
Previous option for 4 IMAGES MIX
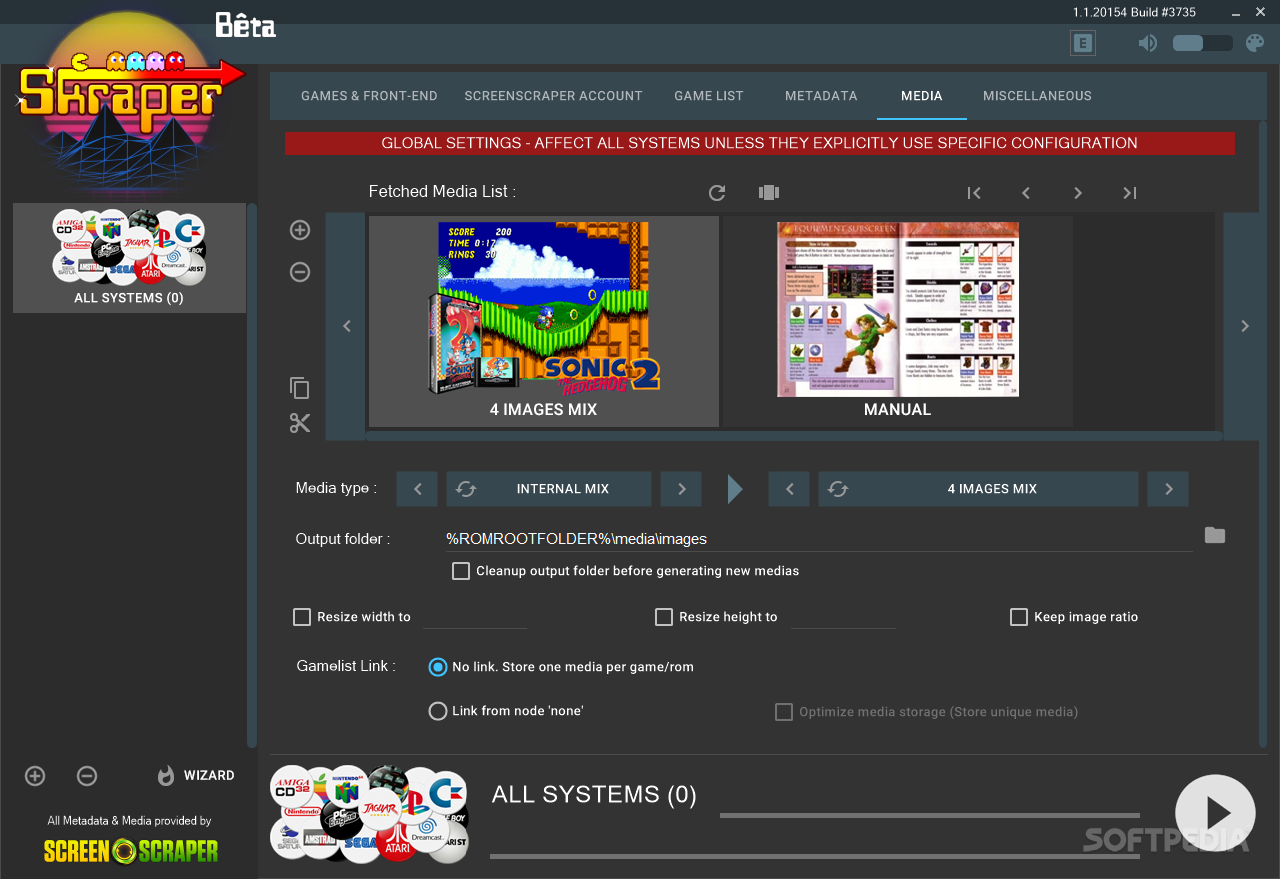click(x=789, y=489)
